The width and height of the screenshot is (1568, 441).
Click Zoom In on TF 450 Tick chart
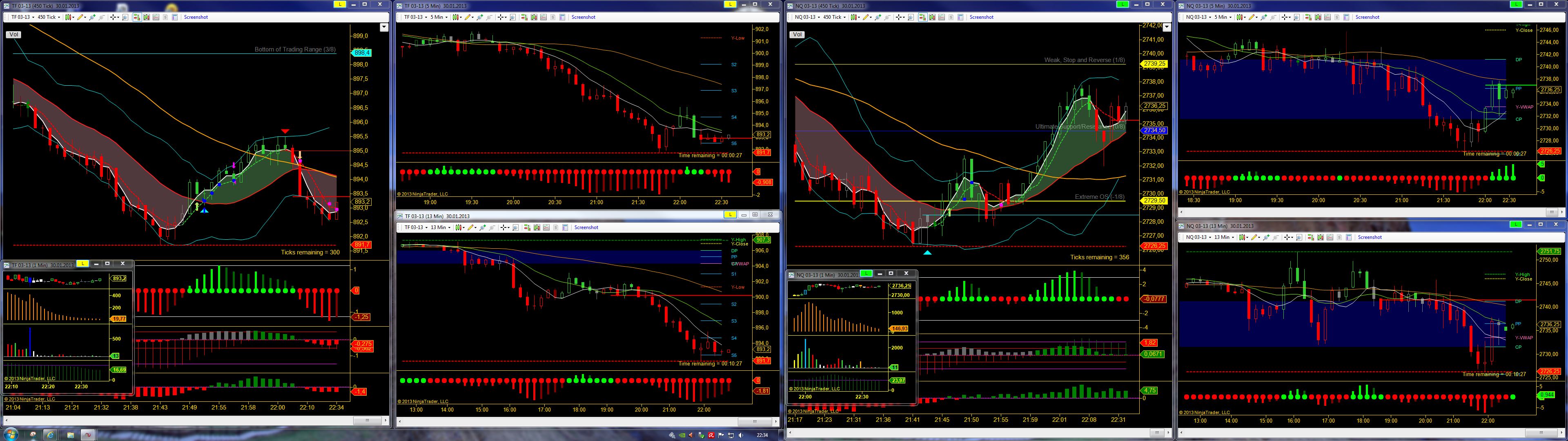[x=93, y=17]
